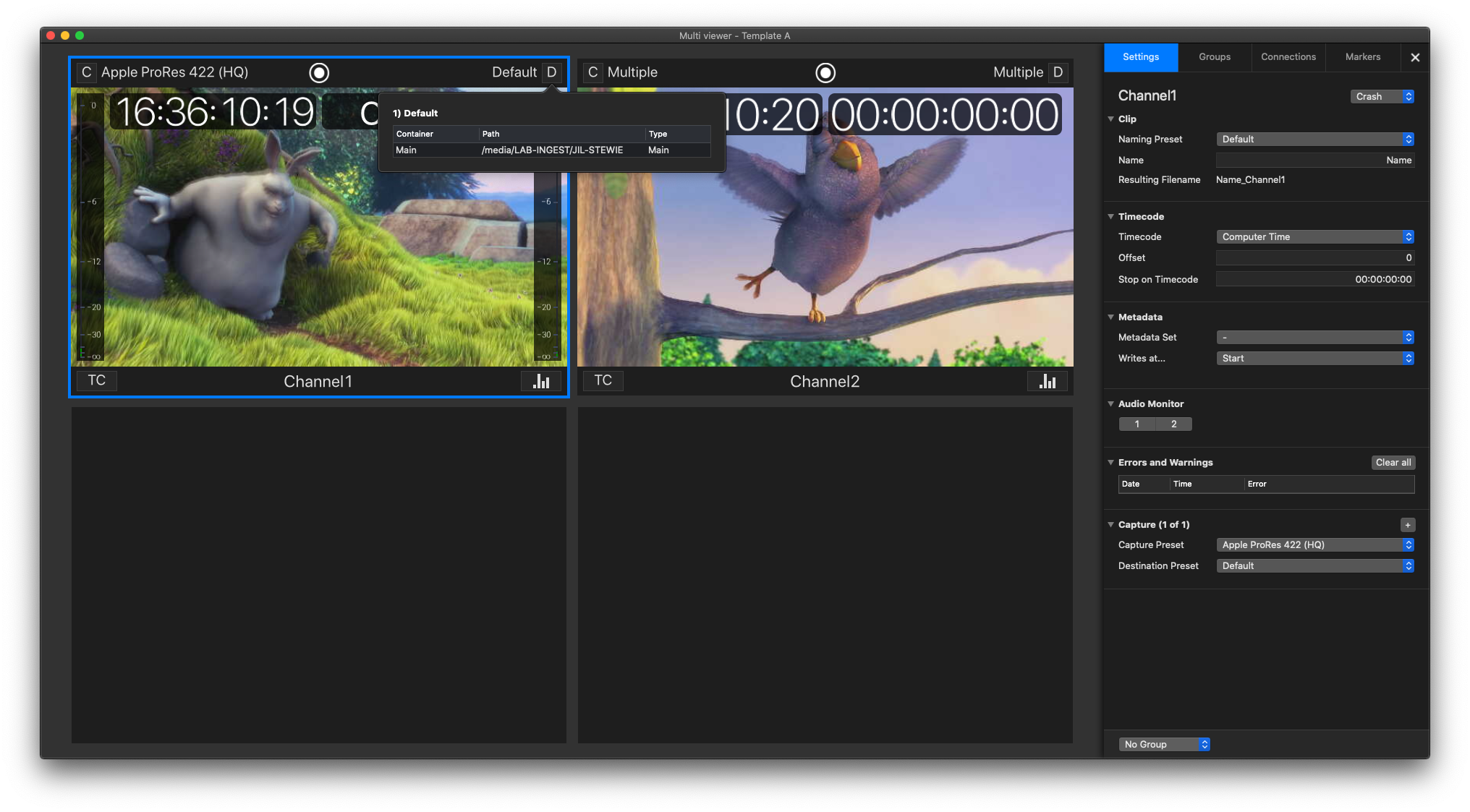This screenshot has height=812, width=1470.
Task: Switch to the Connections tab
Action: pos(1288,57)
